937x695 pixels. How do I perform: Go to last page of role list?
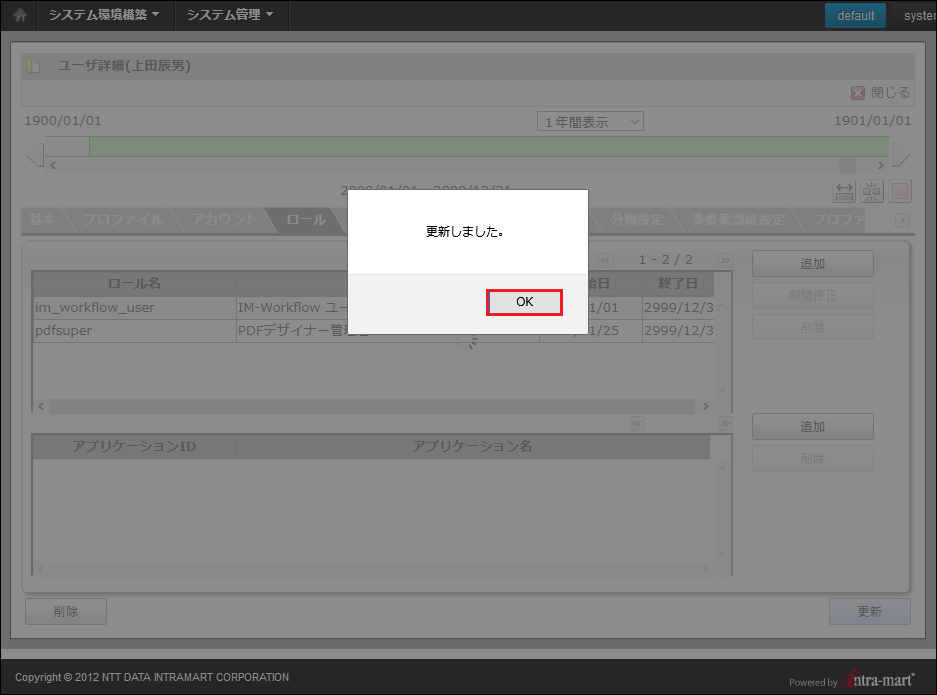click(x=725, y=260)
